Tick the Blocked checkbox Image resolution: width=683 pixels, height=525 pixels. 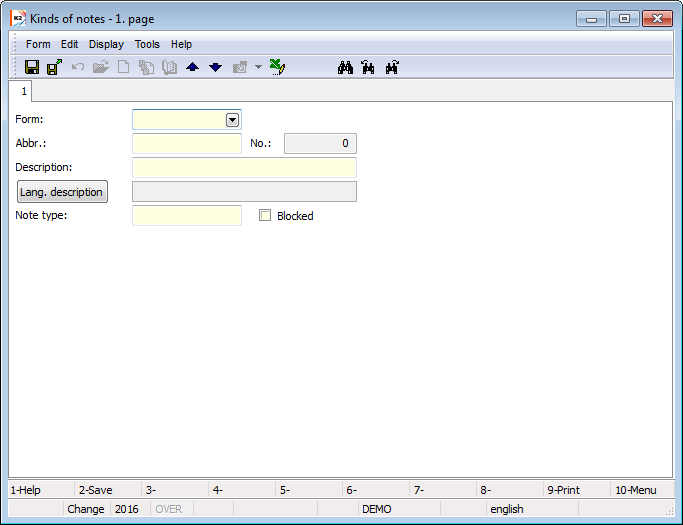(265, 215)
